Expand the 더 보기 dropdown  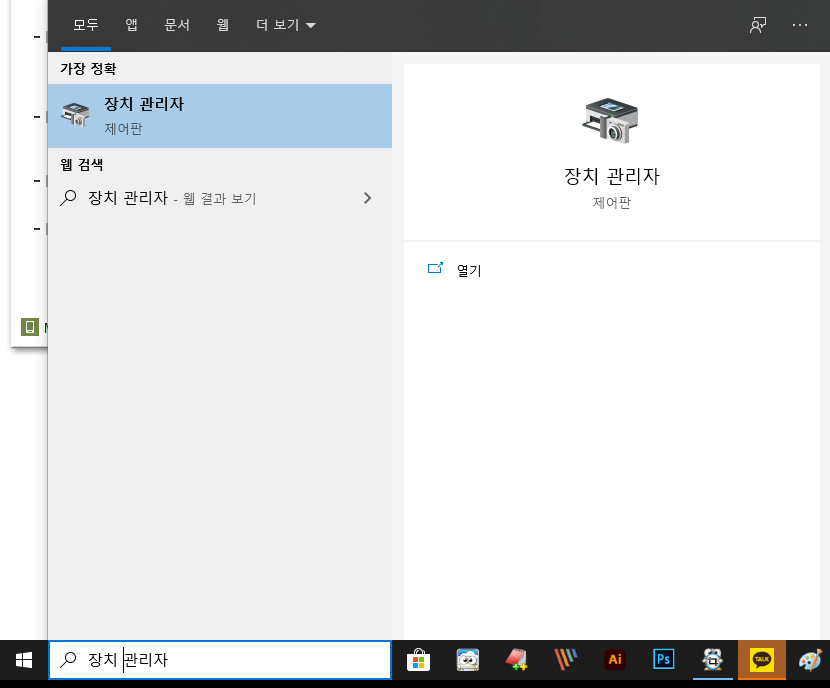point(286,25)
